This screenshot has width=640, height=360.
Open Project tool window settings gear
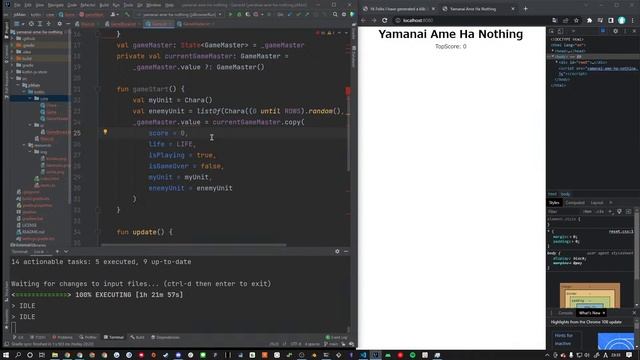coord(60,24)
